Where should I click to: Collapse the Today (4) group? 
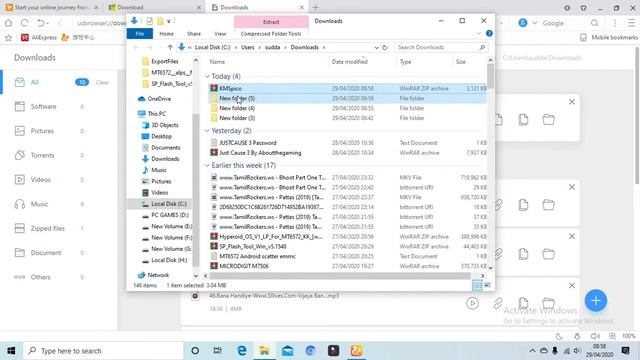[x=207, y=76]
